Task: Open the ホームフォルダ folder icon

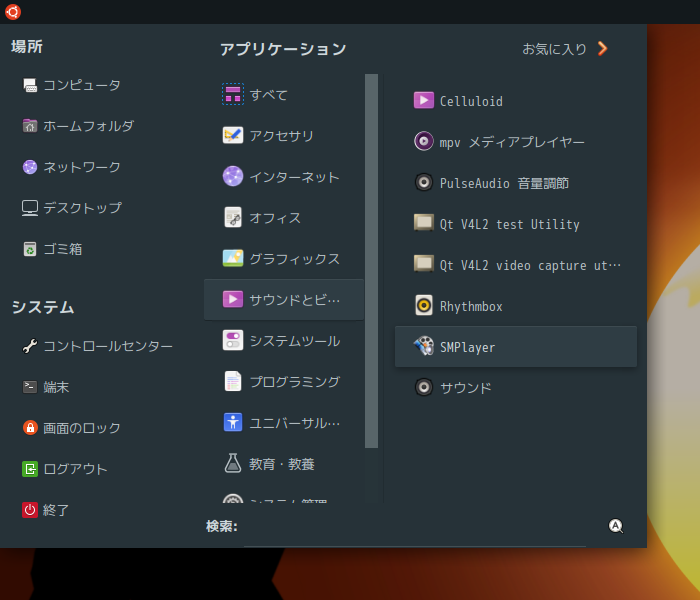Action: click(30, 126)
